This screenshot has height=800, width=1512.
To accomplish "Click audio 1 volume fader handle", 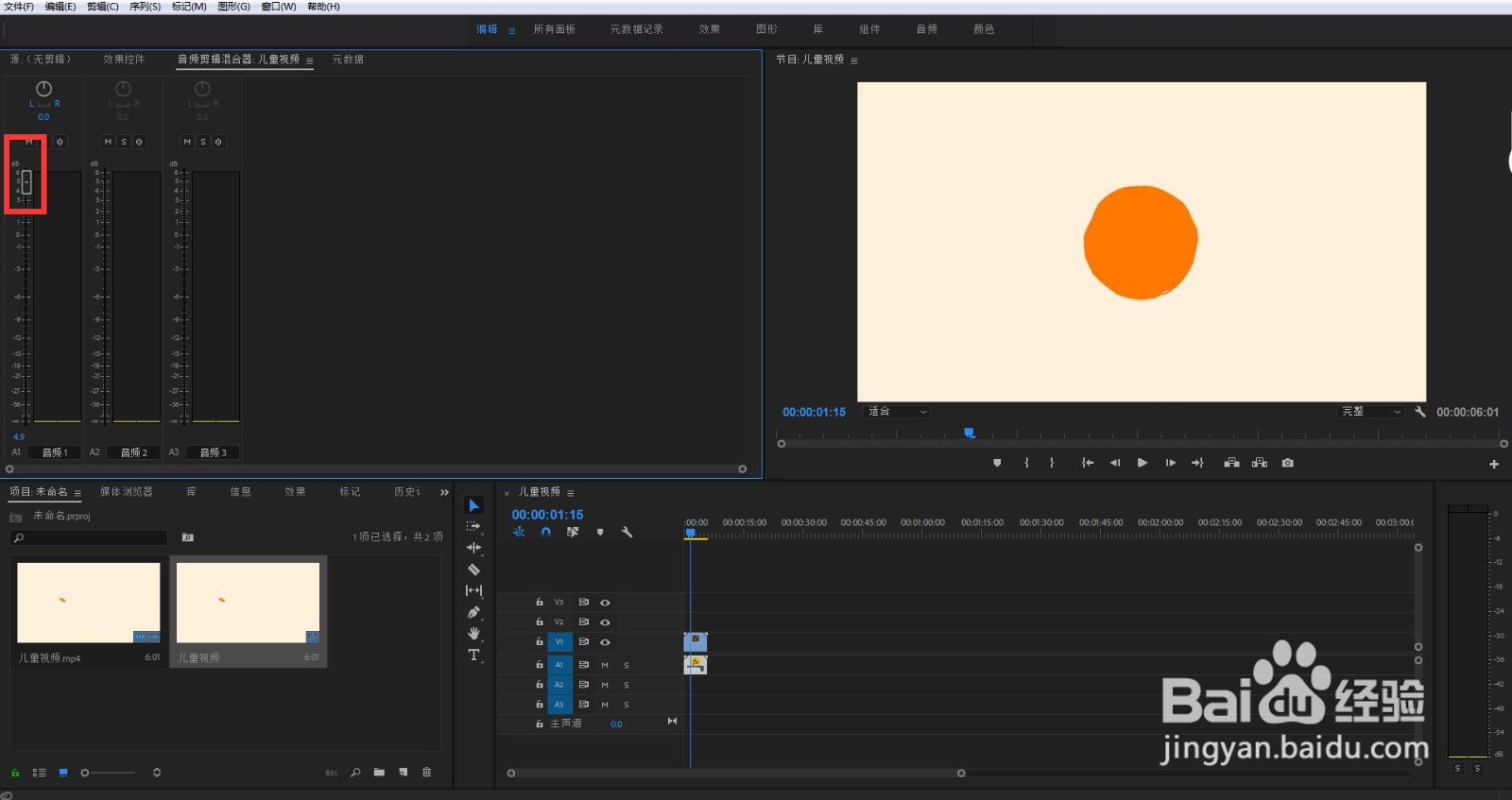I will point(26,181).
